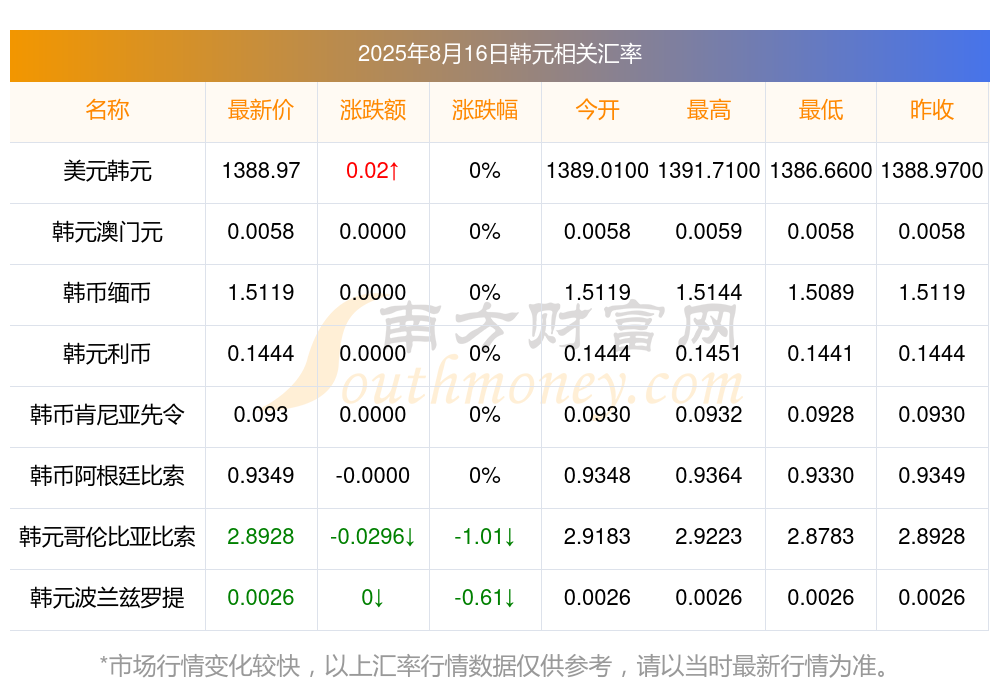Select the -0.61↓ percentage change
Image resolution: width=1000 pixels, height=698 pixels.
pos(485,598)
